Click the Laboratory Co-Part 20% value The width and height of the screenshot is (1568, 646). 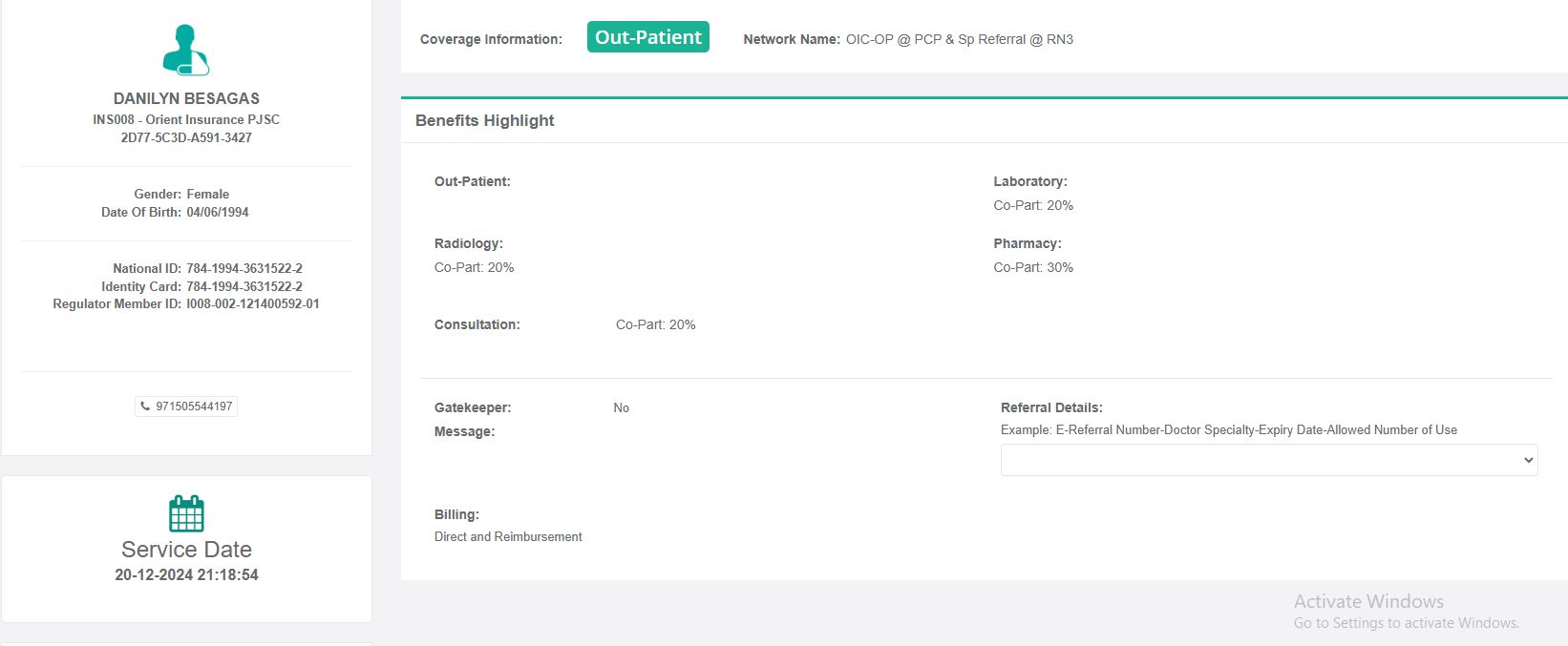[x=1033, y=205]
